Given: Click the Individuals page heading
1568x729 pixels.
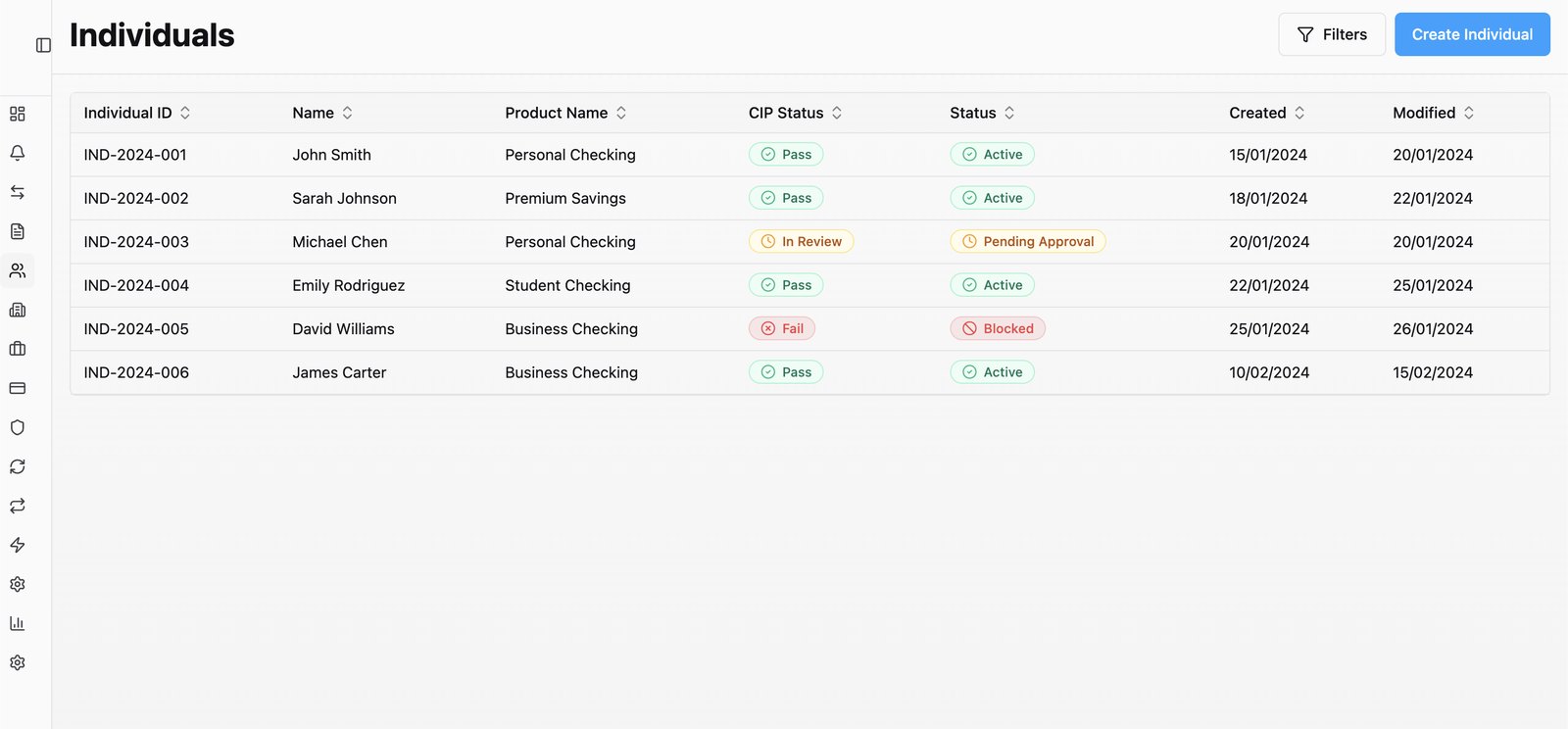Looking at the screenshot, I should [x=152, y=35].
